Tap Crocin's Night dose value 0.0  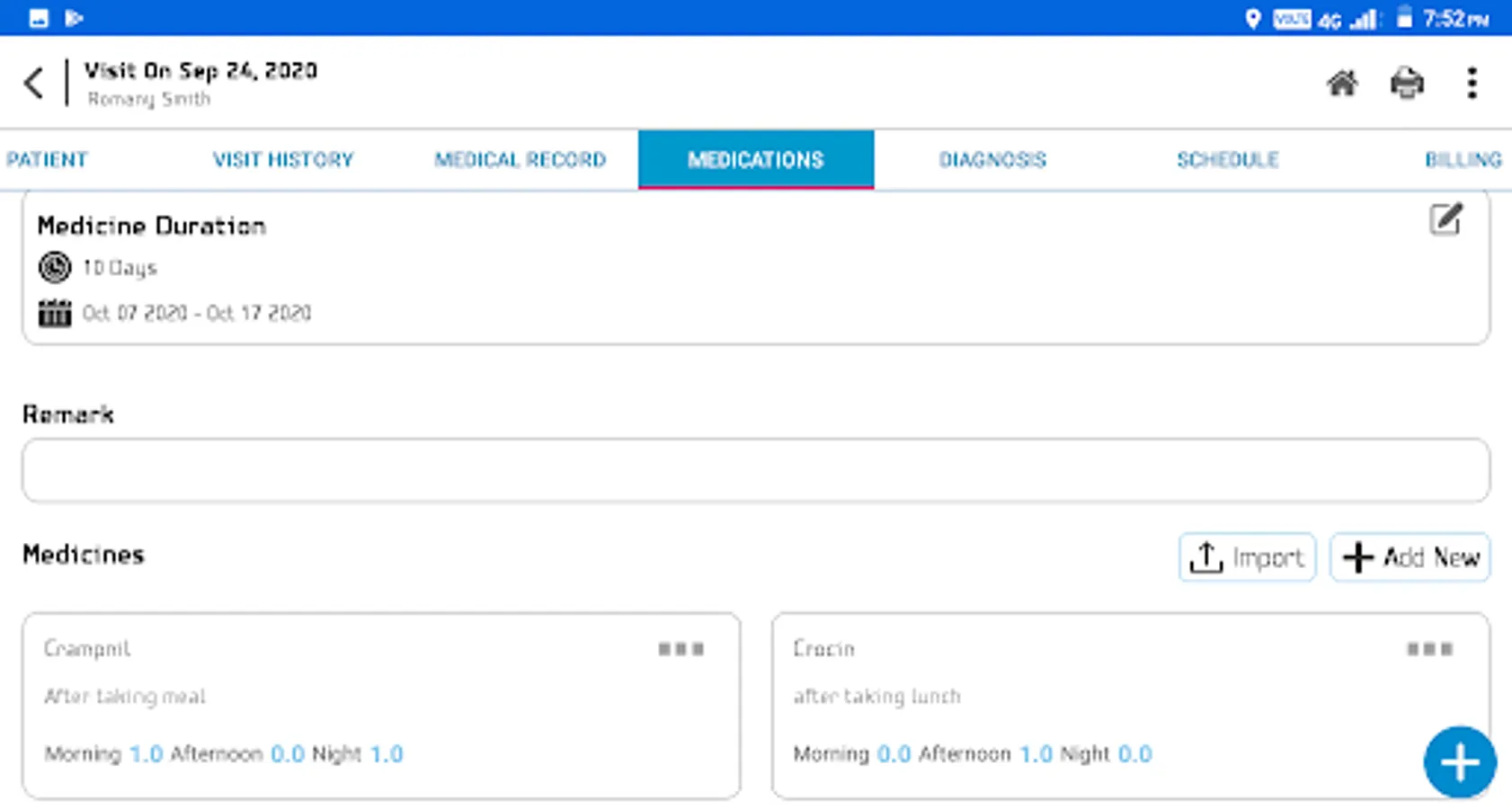click(x=1134, y=754)
